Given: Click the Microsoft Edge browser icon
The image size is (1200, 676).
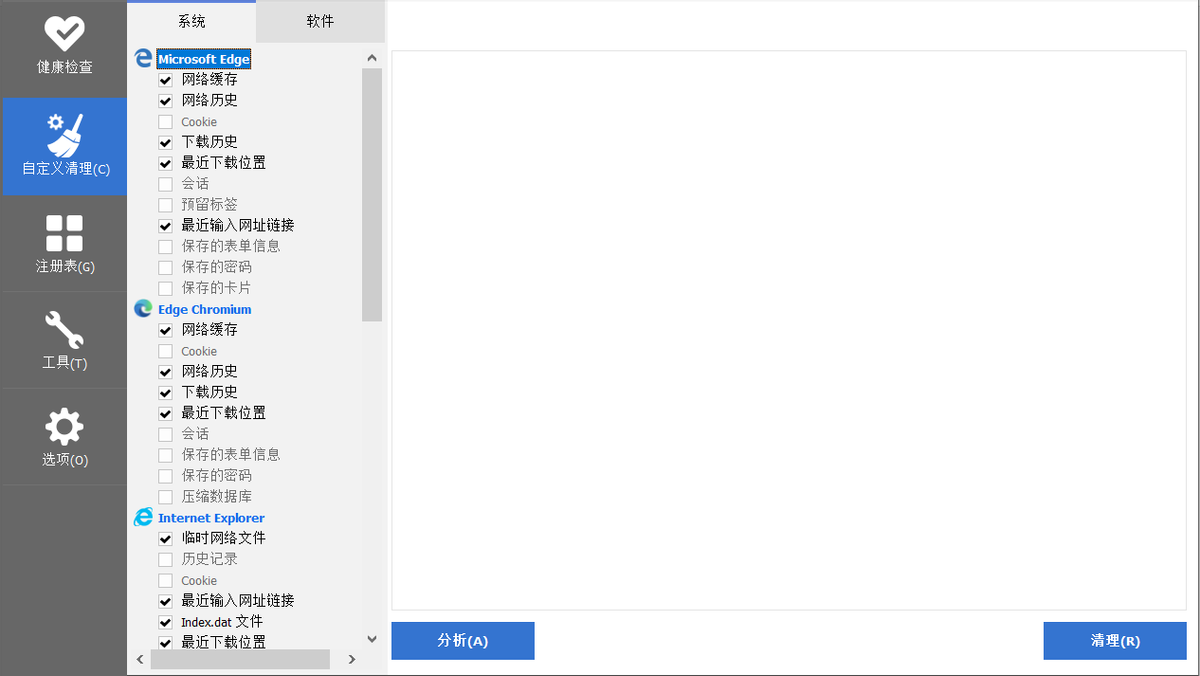Looking at the screenshot, I should (141, 58).
